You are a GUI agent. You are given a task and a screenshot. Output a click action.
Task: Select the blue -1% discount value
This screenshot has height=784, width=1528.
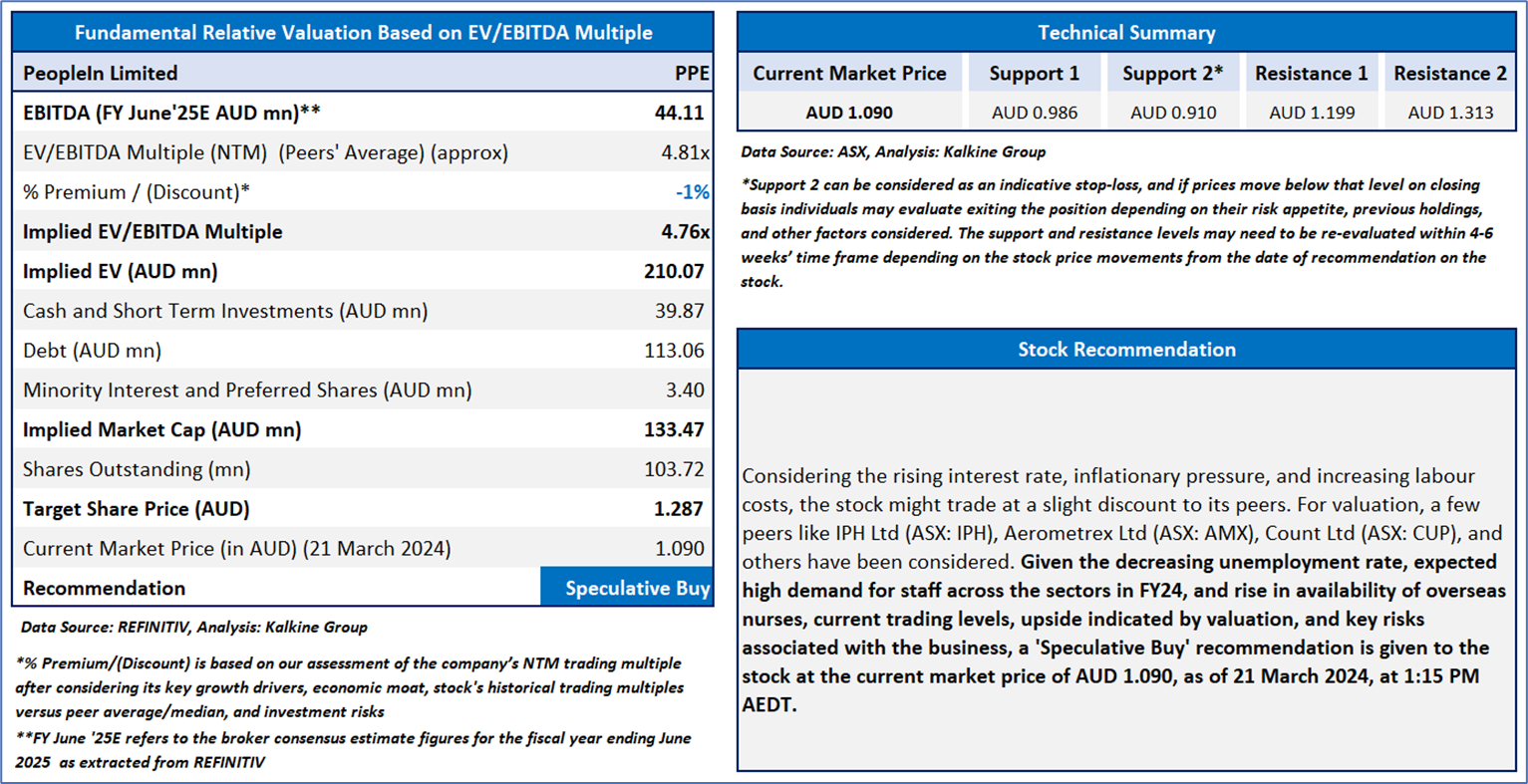tap(693, 192)
